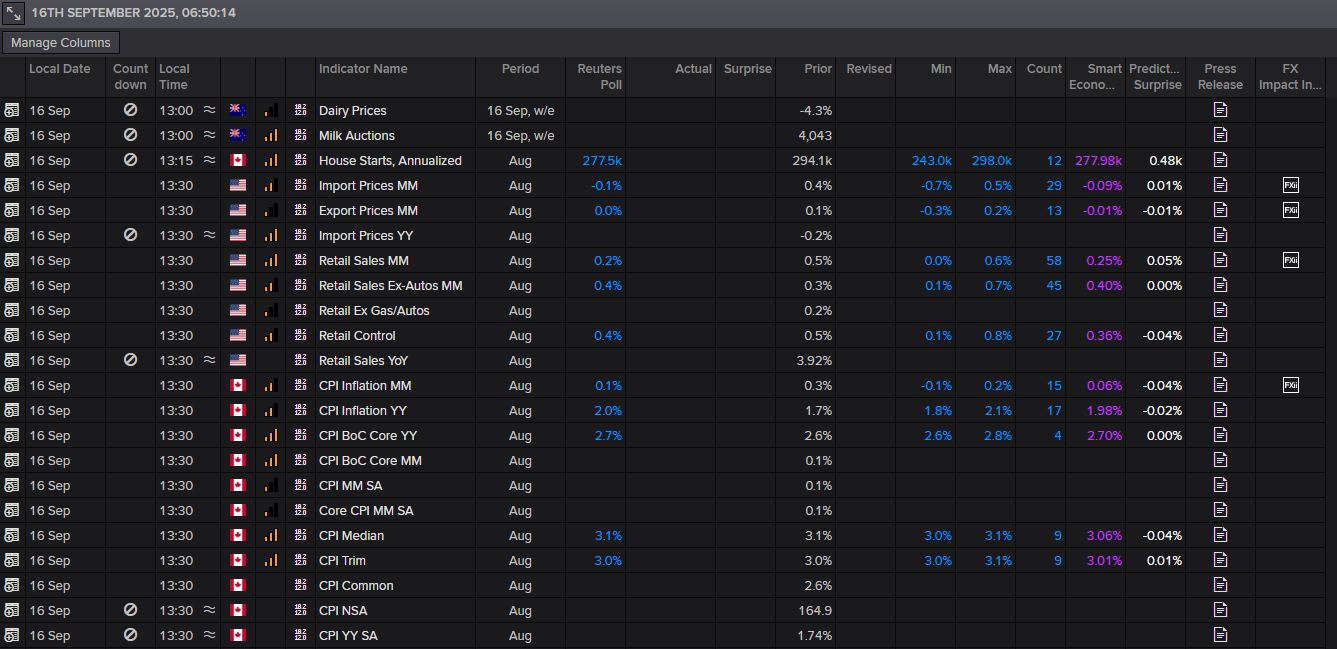Viewport: 1337px width, 649px height.
Task: Sort by the Reuters Poll column header
Action: point(599,76)
